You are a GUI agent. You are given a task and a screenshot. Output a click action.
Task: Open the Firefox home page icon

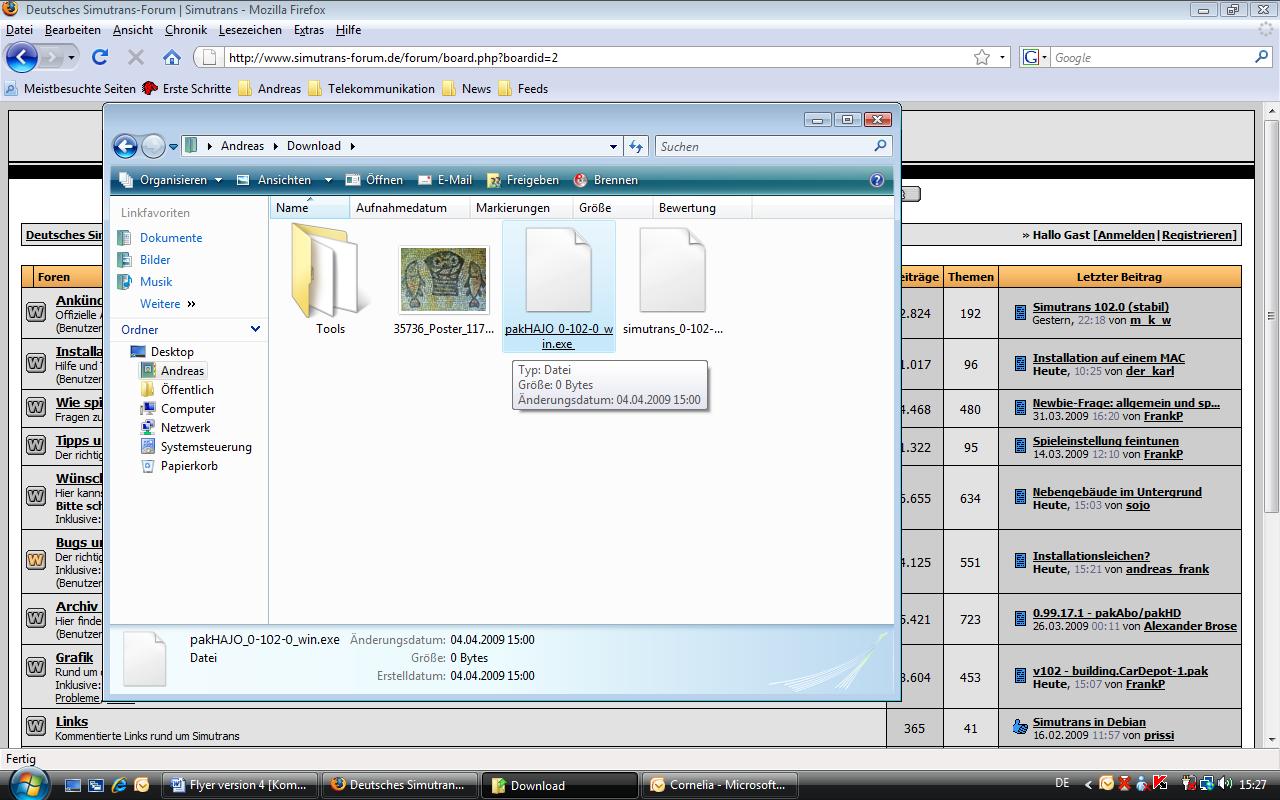click(172, 57)
